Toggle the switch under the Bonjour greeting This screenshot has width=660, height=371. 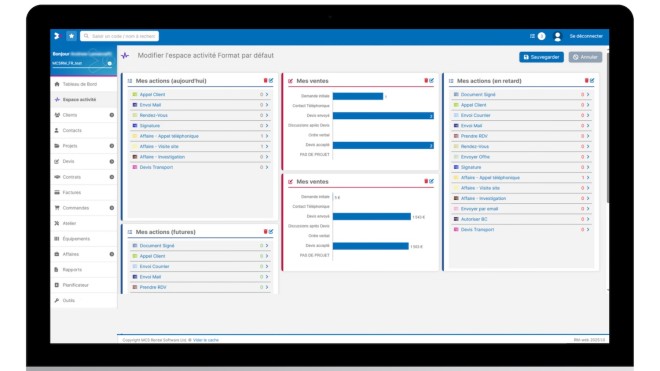click(109, 64)
